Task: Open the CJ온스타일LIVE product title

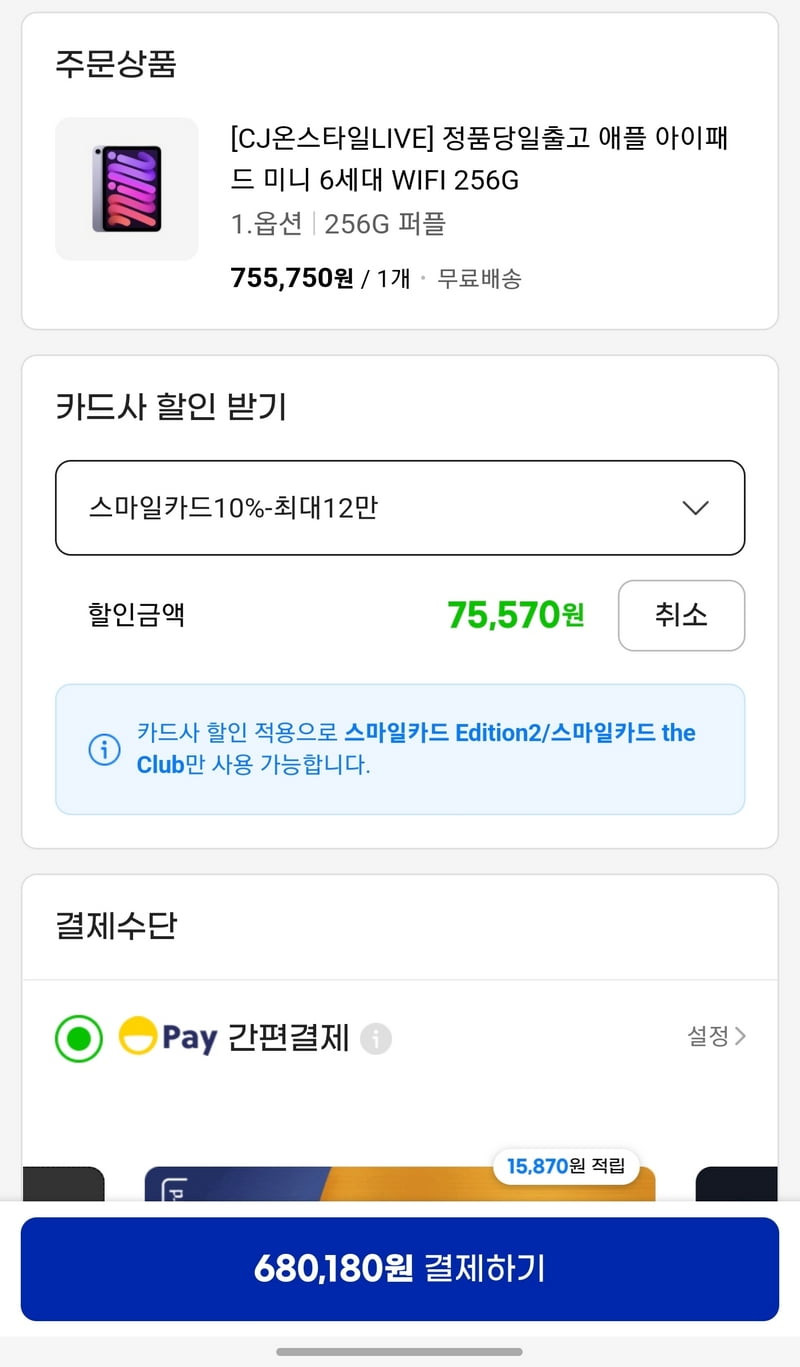Action: [x=479, y=159]
